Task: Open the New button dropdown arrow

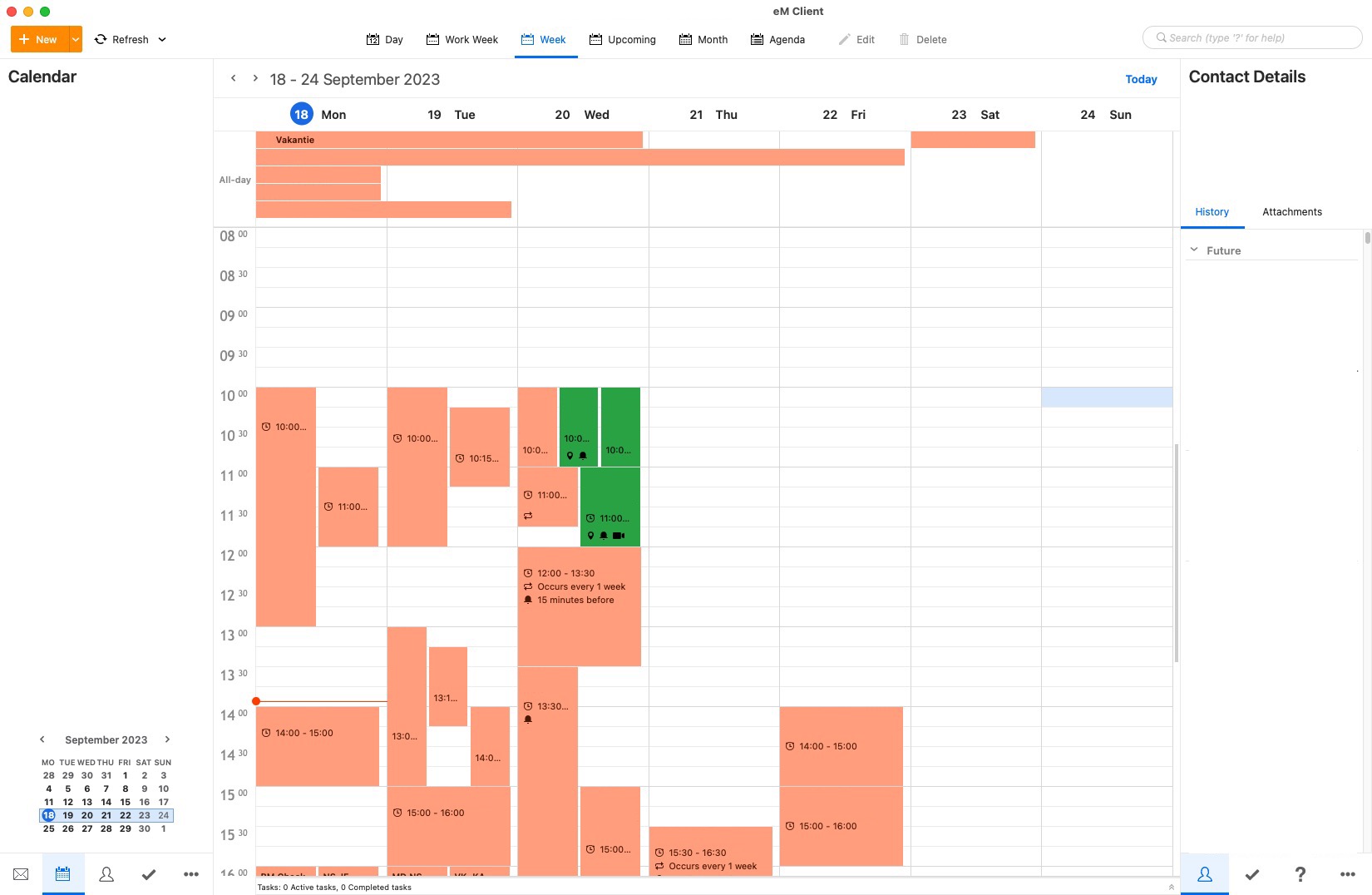Action: tap(76, 39)
